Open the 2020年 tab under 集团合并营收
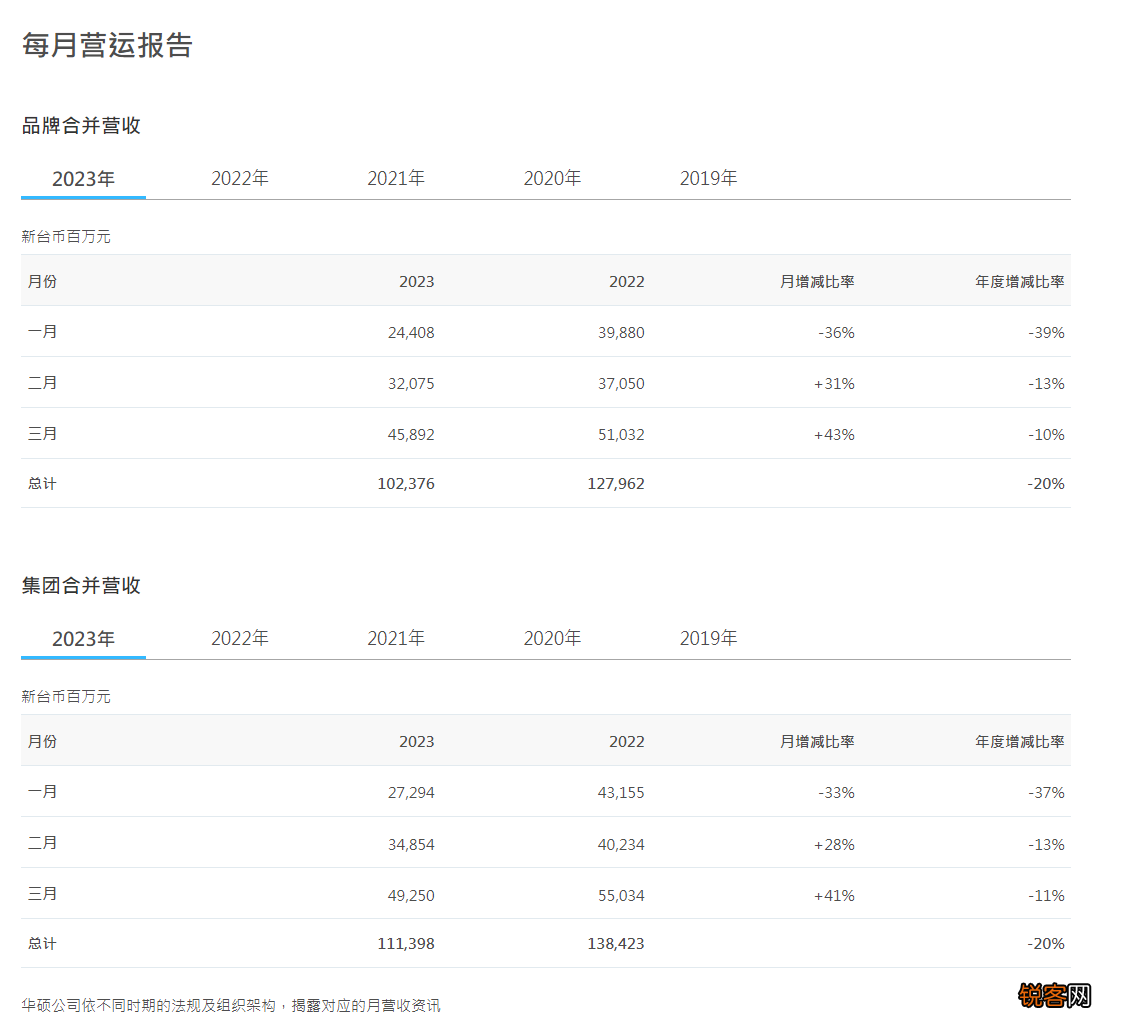 click(x=552, y=638)
